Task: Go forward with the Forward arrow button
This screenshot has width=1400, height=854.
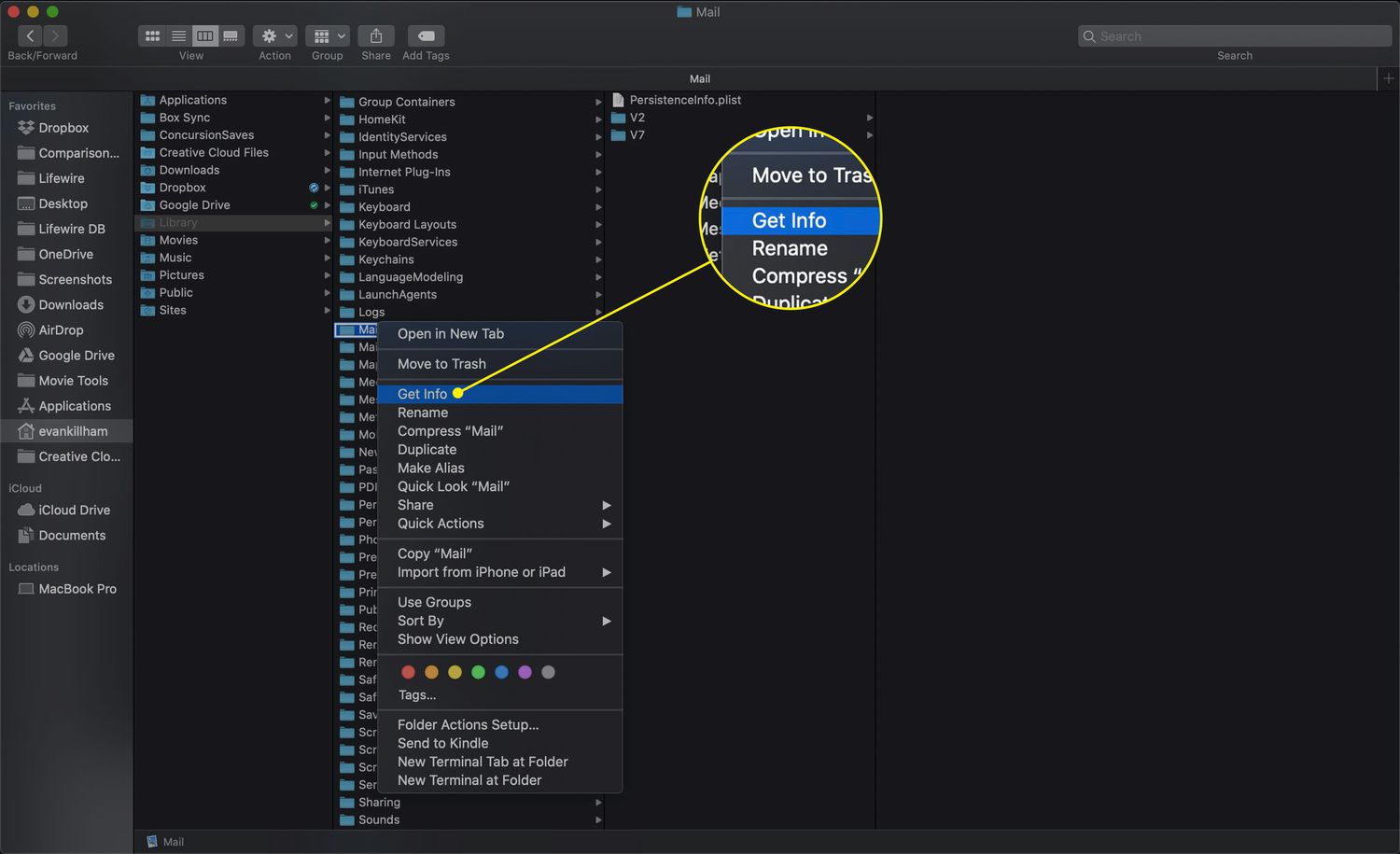Action: (x=55, y=35)
